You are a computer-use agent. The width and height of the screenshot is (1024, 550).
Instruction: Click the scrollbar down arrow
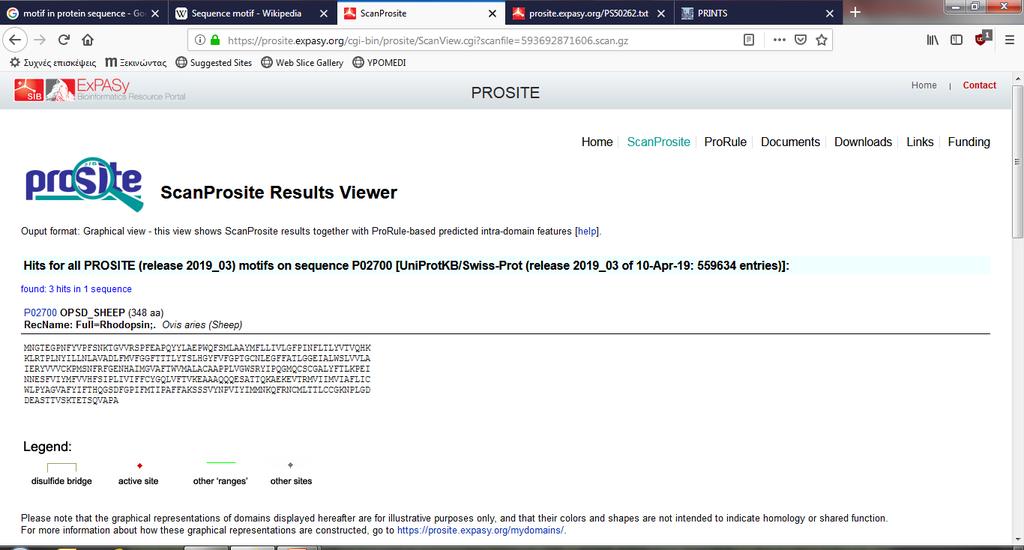tap(1017, 540)
